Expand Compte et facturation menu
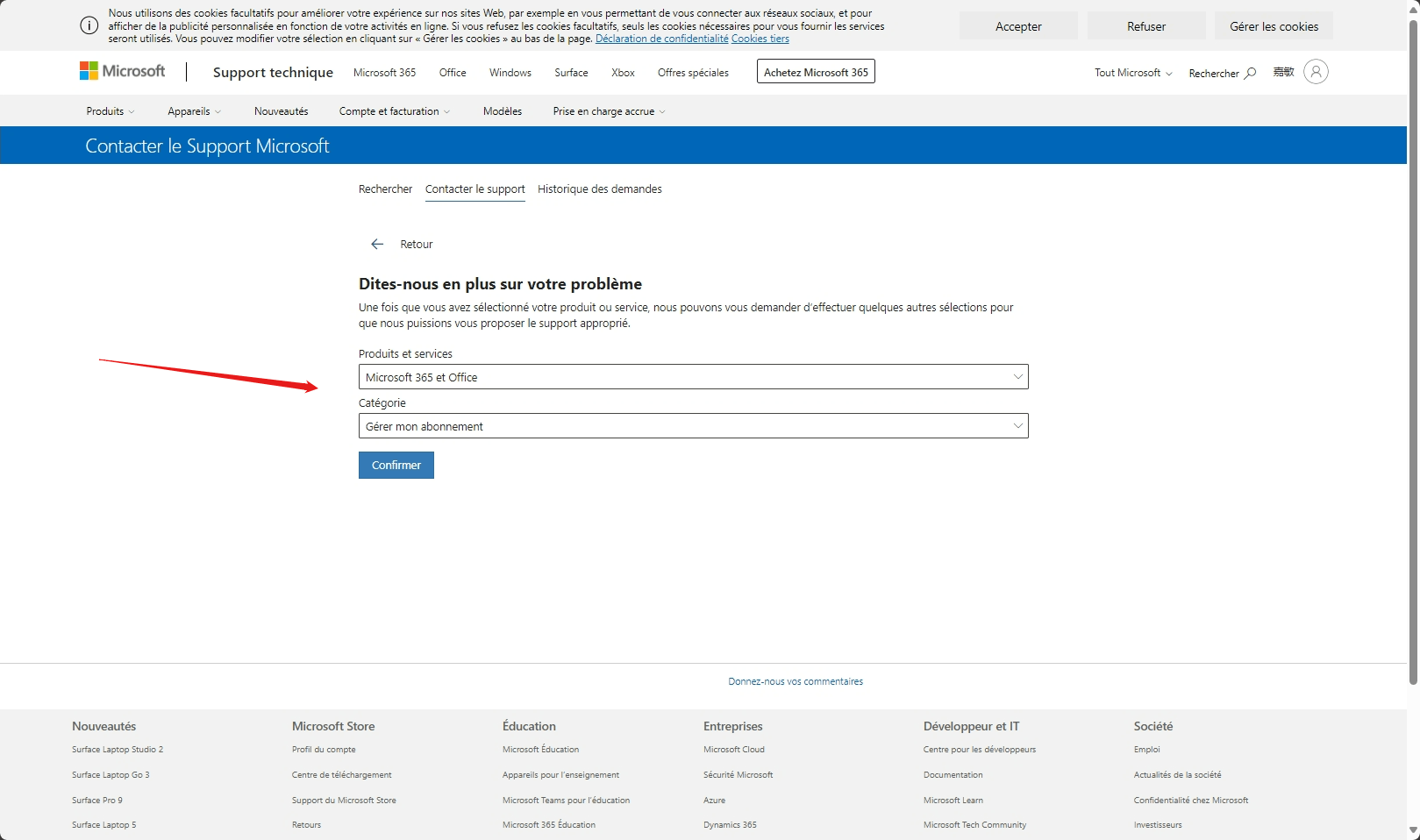1420x840 pixels. click(395, 111)
